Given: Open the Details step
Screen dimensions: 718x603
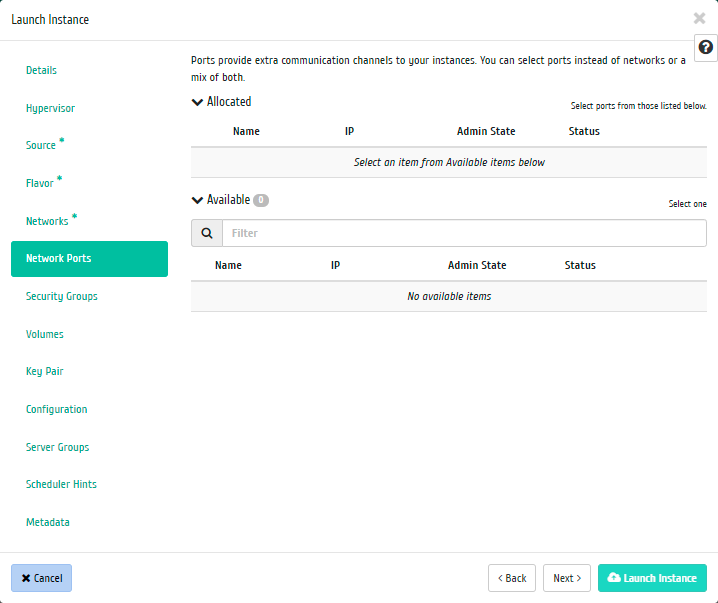Looking at the screenshot, I should (x=41, y=70).
